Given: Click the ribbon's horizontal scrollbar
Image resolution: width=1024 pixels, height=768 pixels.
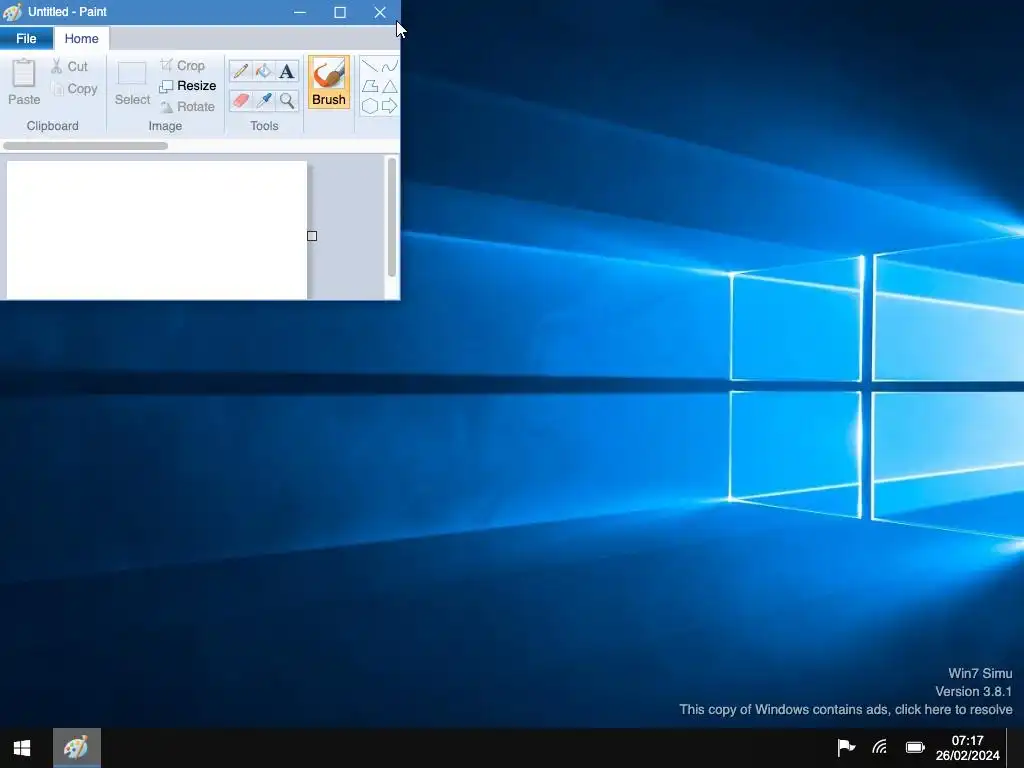Looking at the screenshot, I should coord(86,146).
